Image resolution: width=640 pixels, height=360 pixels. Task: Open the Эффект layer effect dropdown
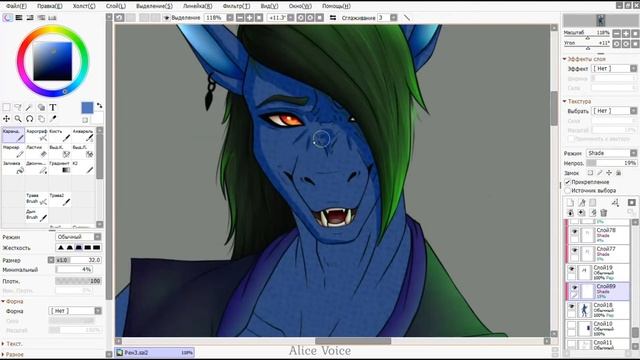point(614,69)
